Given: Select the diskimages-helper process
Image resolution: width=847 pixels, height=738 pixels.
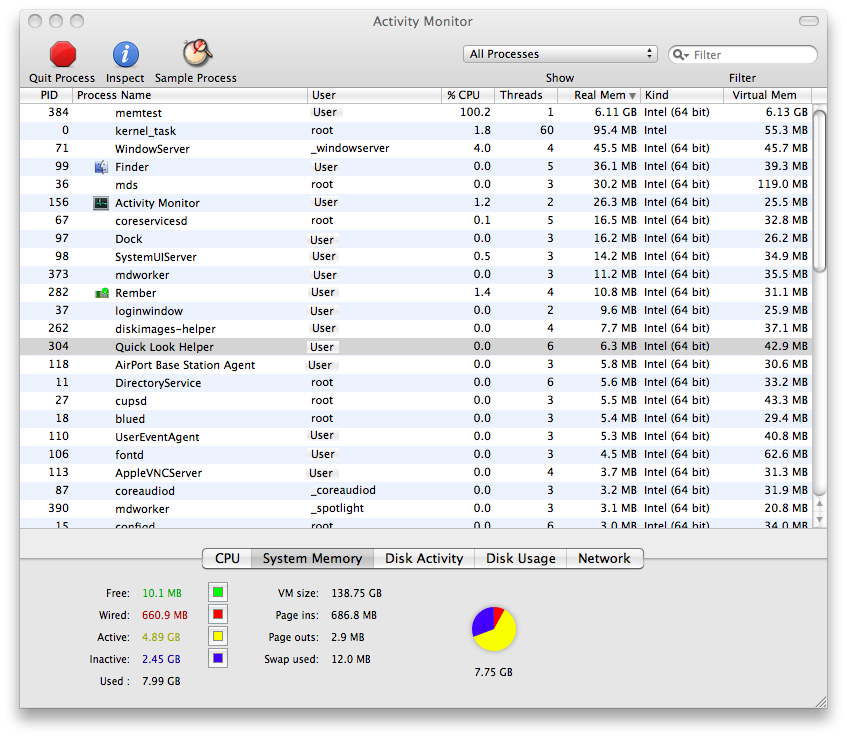Looking at the screenshot, I should [x=416, y=329].
